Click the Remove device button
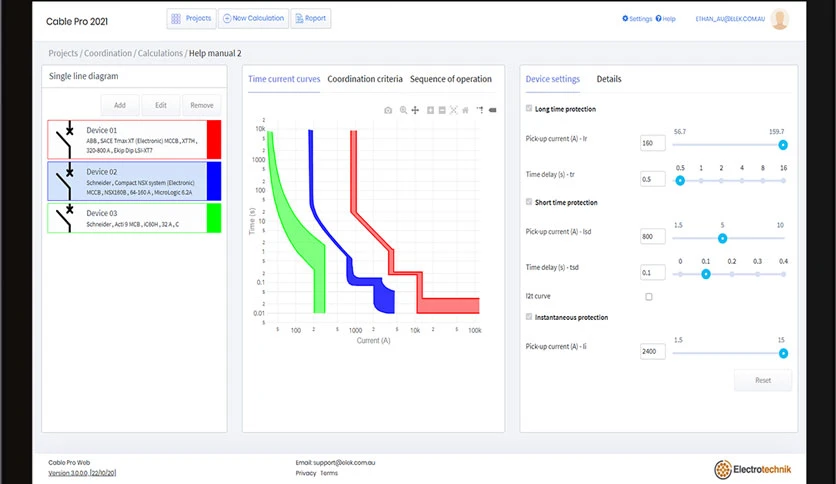Screen dimensions: 836x484 (202, 105)
